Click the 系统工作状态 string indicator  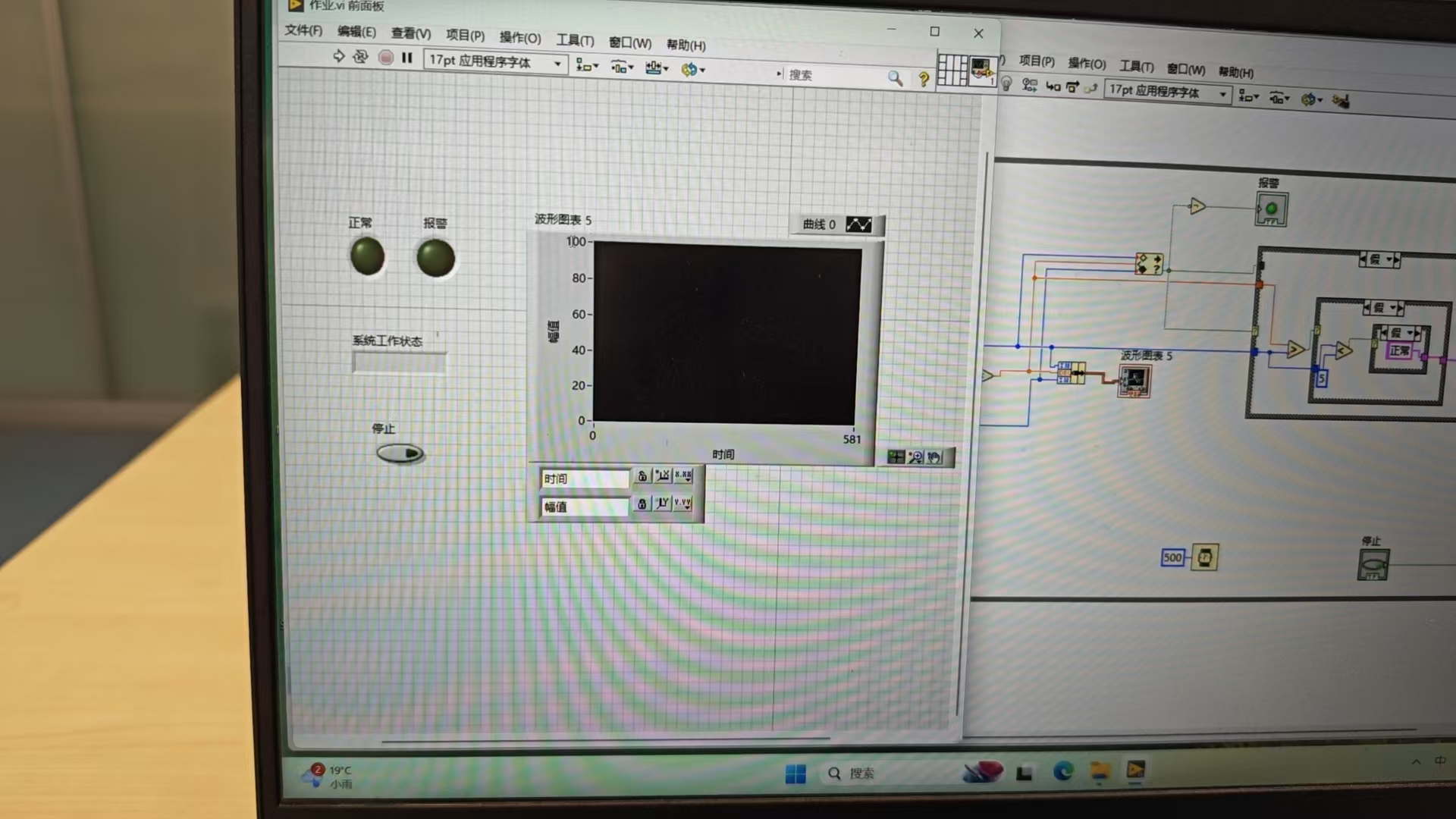coord(399,362)
